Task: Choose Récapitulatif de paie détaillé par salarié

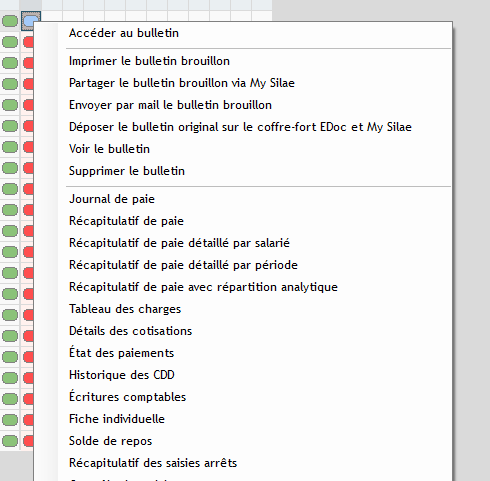Action: [x=179, y=243]
